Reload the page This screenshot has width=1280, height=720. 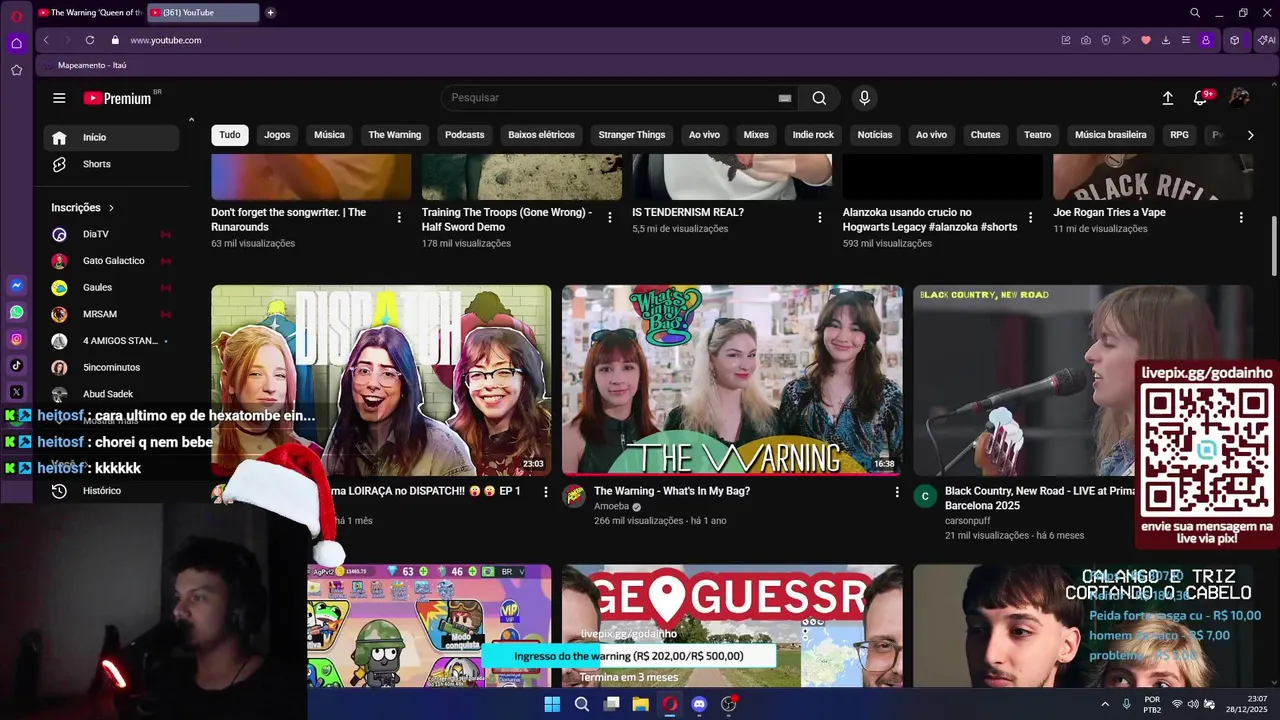[90, 40]
